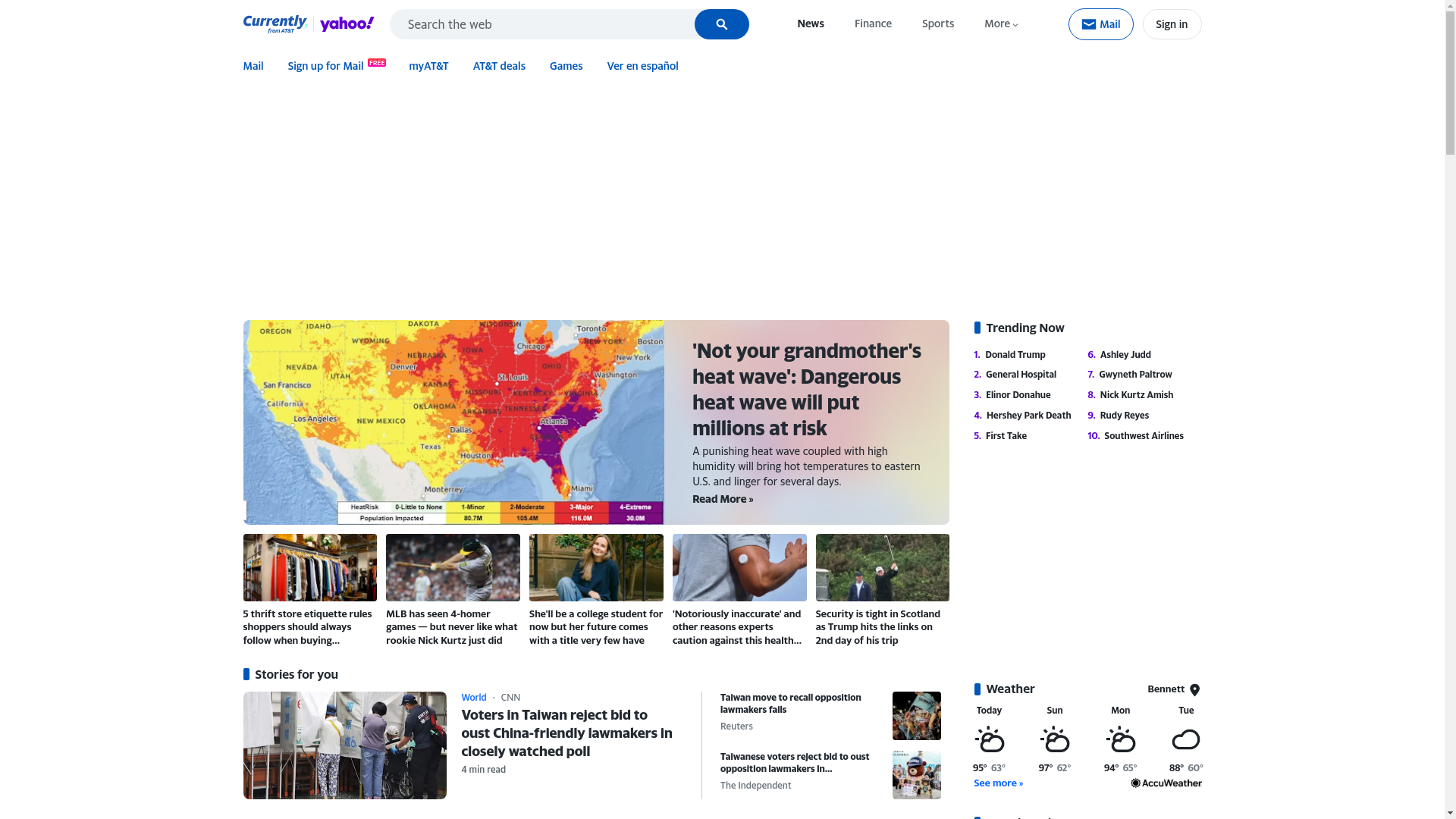Open myAT&T link

click(x=428, y=66)
